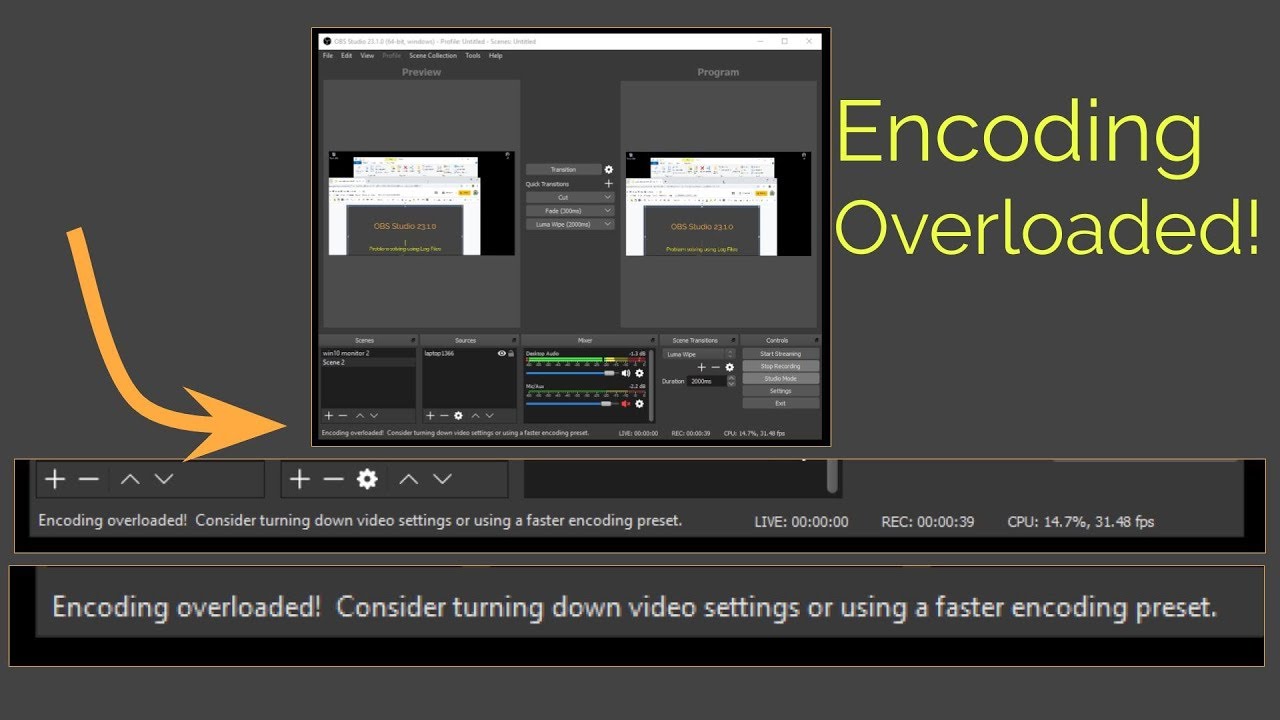Screen dimensions: 1280x720
Task: Select Scene 2 in the Scenes list
Action: (335, 362)
